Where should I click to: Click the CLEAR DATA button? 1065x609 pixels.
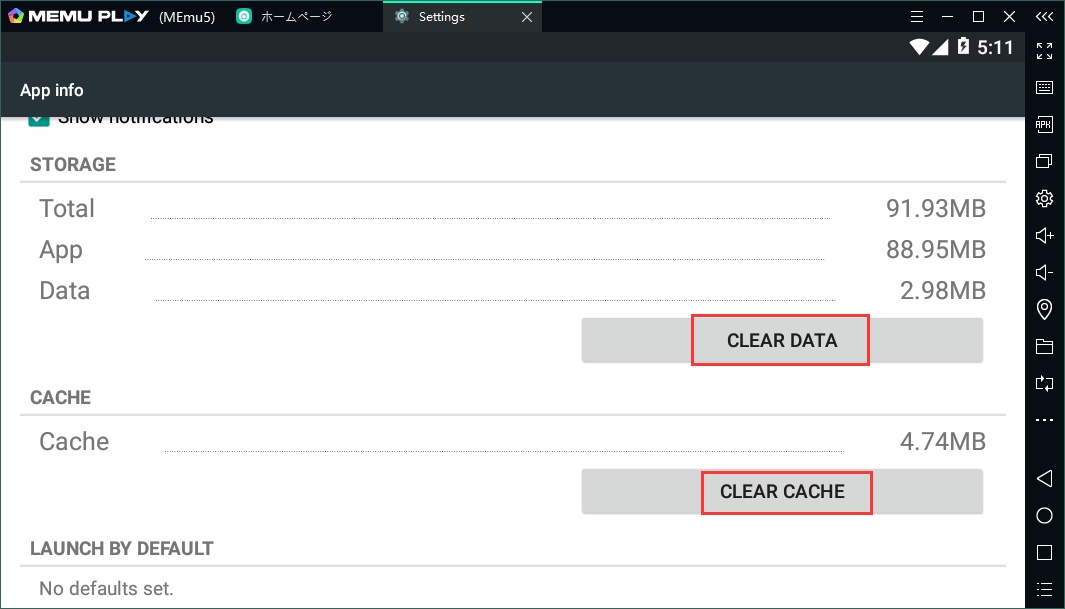point(781,340)
